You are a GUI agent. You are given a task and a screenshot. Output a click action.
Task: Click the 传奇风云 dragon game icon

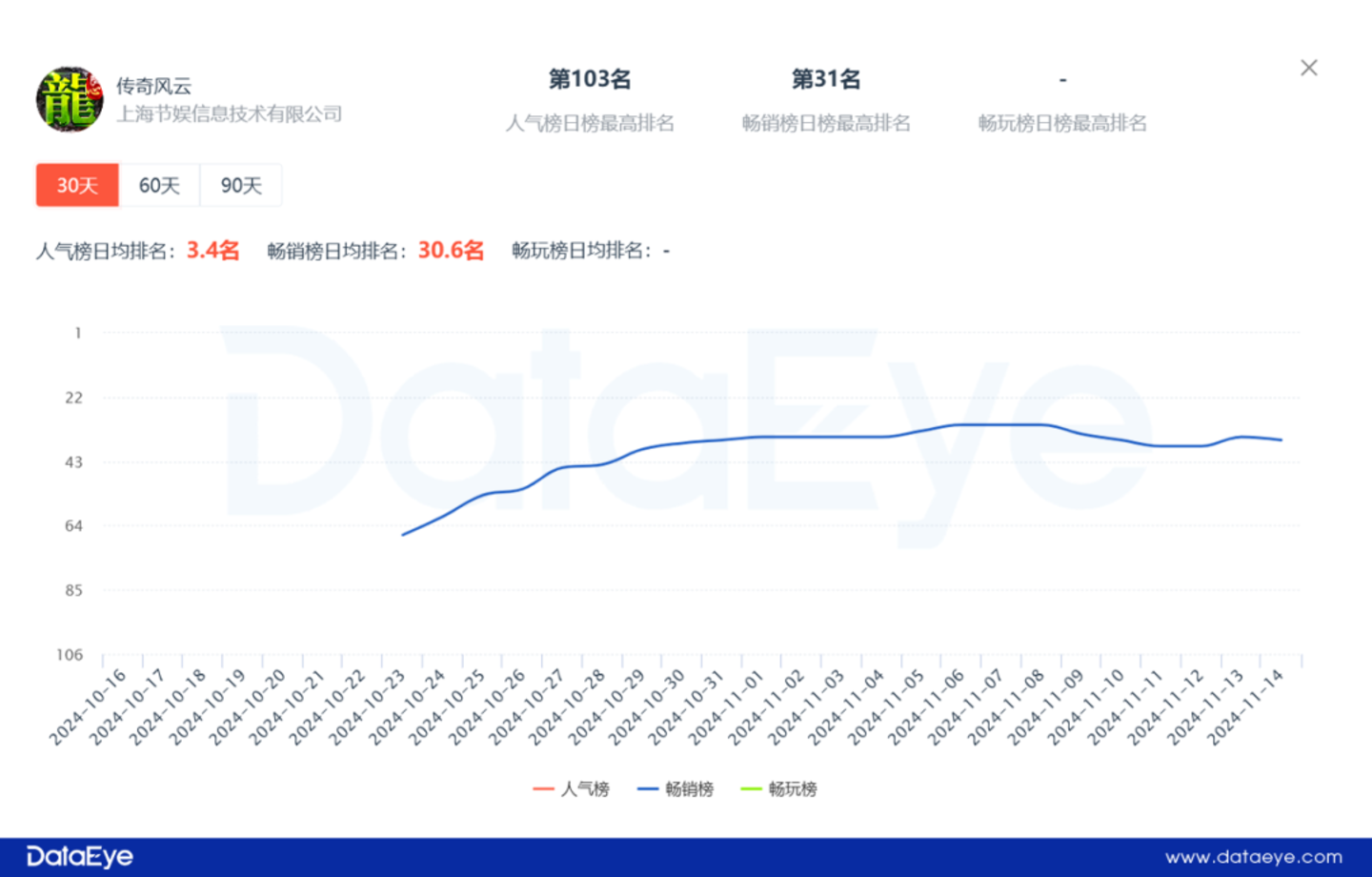(70, 99)
